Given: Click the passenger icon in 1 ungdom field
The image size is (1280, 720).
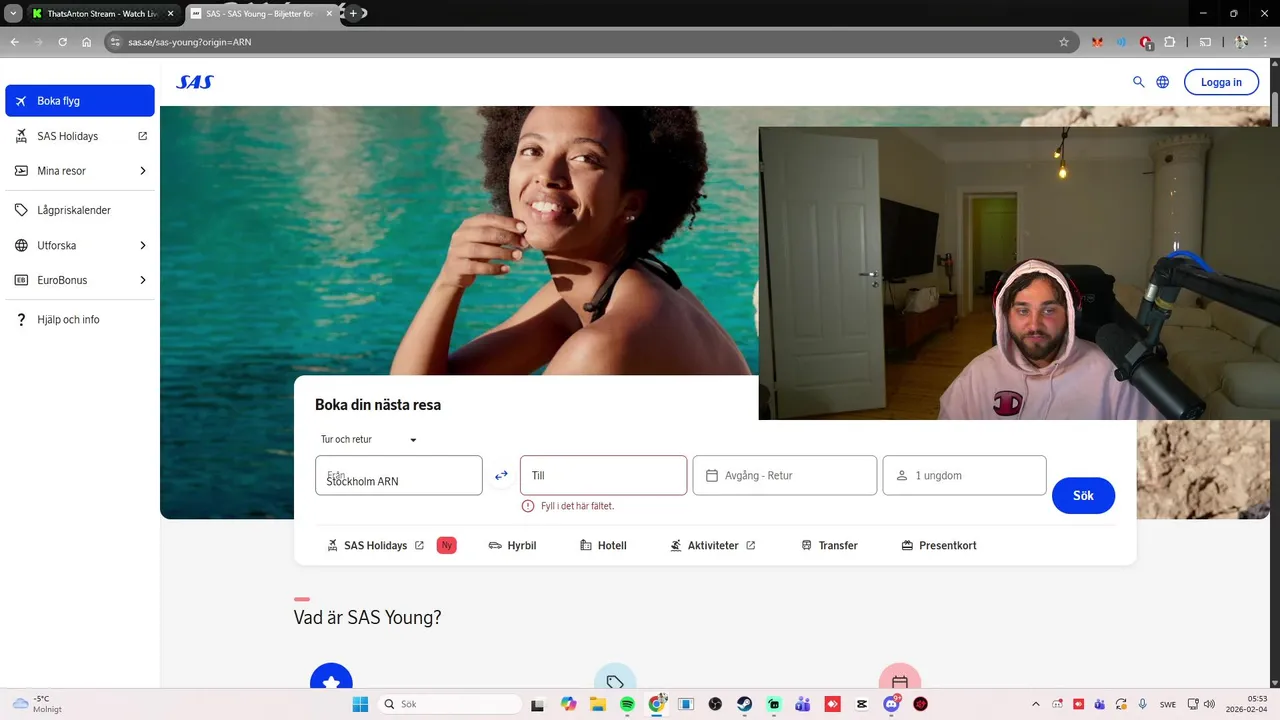Looking at the screenshot, I should point(902,475).
